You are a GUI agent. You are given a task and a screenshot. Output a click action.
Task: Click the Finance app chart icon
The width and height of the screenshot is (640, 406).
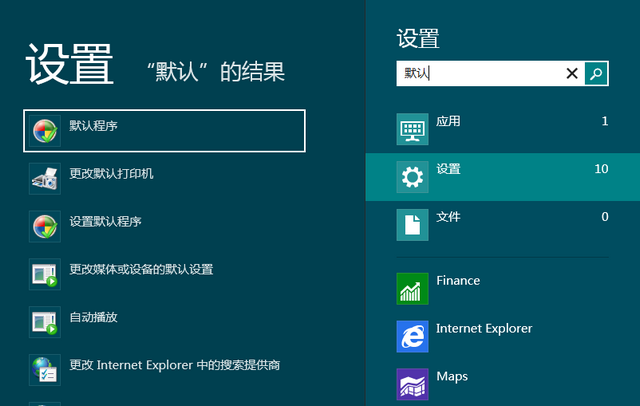tap(412, 288)
